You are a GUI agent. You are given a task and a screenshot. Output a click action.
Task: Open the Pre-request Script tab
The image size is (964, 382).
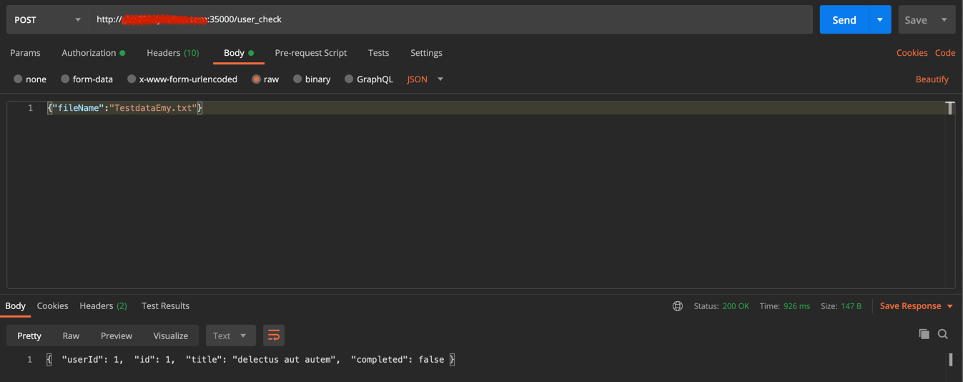(x=310, y=53)
